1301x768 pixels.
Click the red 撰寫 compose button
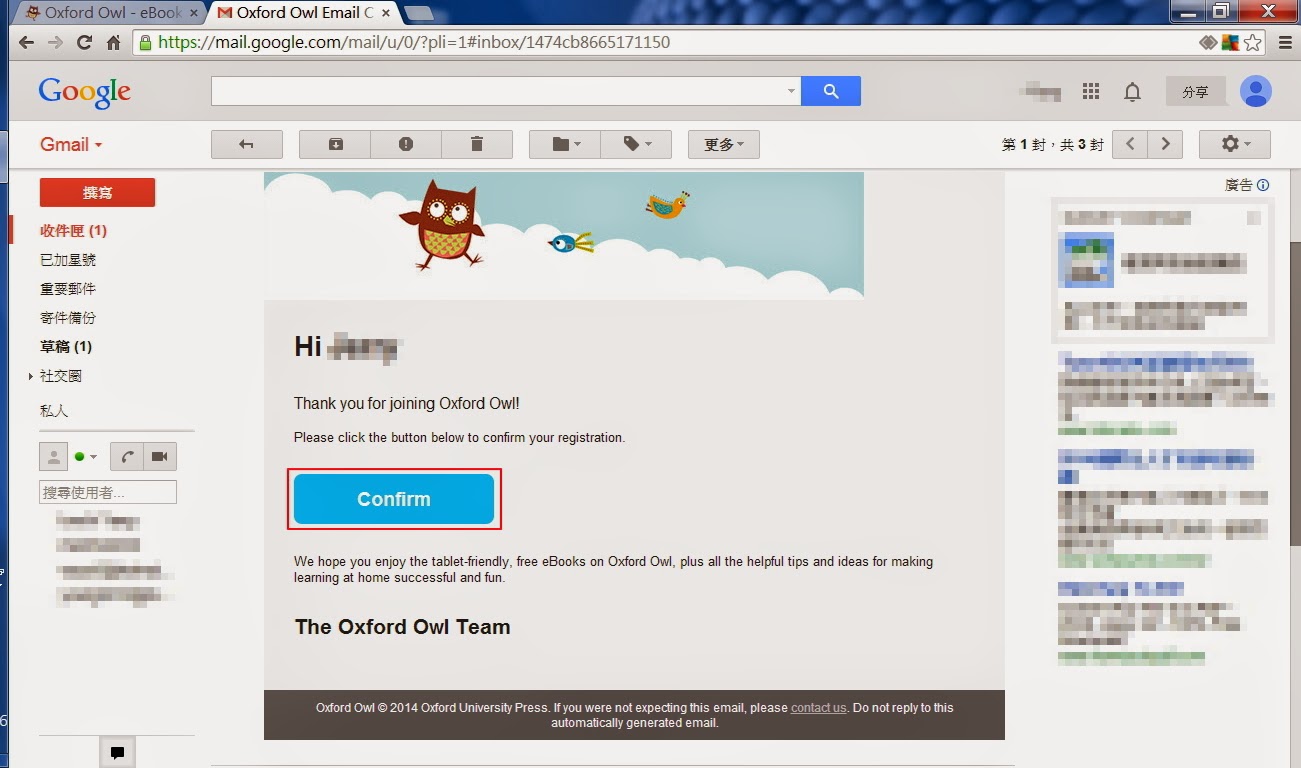pyautogui.click(x=97, y=192)
